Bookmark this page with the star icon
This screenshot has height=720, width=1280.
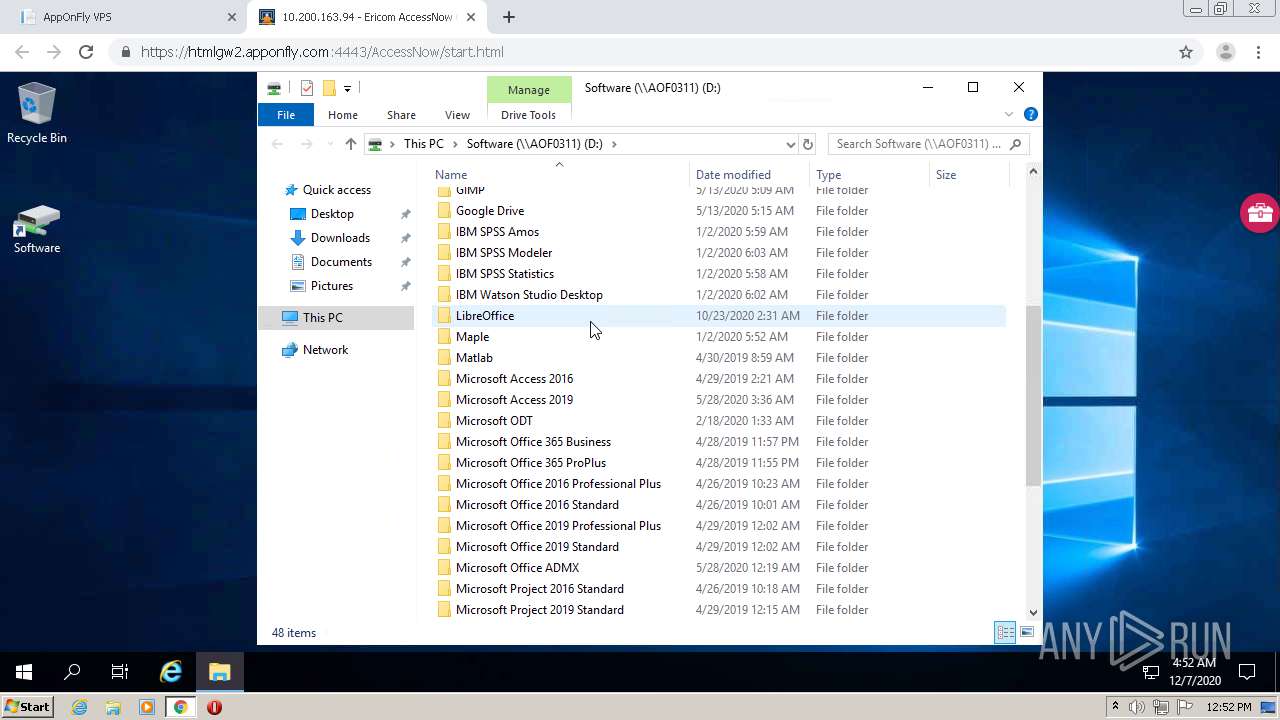coord(1186,52)
